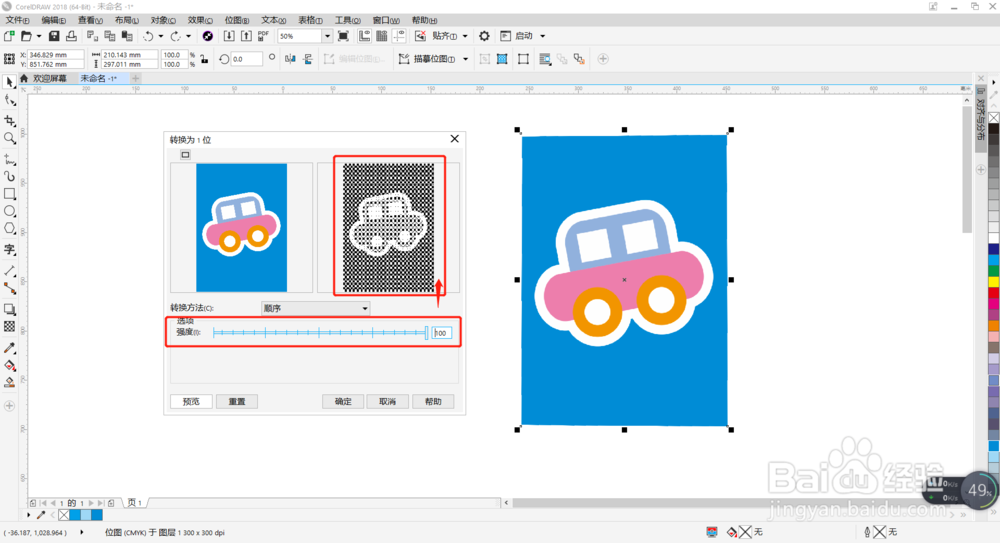This screenshot has height=543, width=1000.
Task: Open the 工具 menu
Action: (348, 20)
